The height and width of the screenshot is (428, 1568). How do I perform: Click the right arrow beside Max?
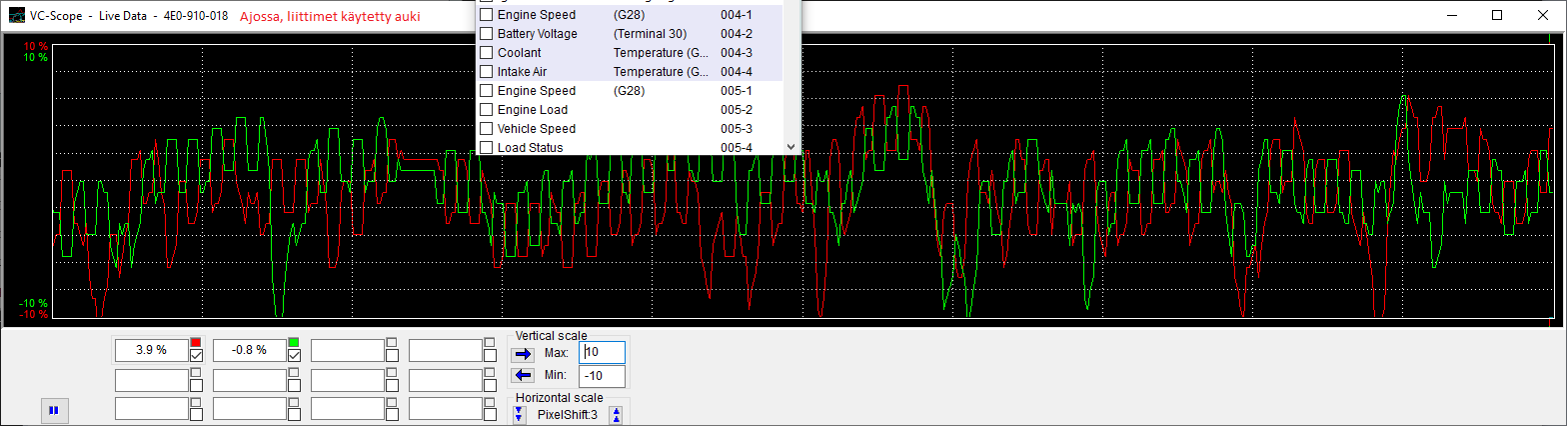[x=523, y=354]
